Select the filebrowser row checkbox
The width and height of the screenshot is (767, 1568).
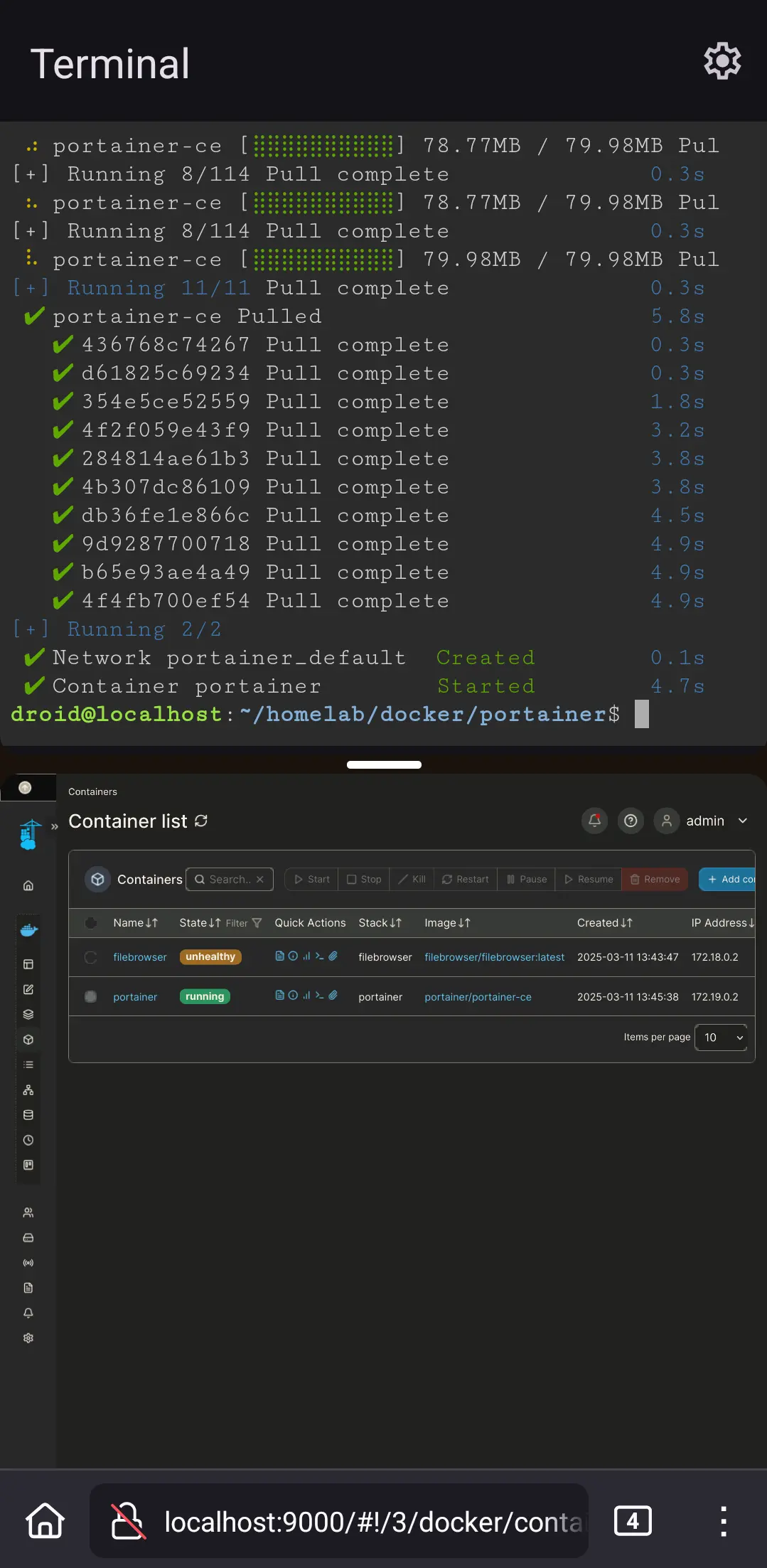point(91,957)
